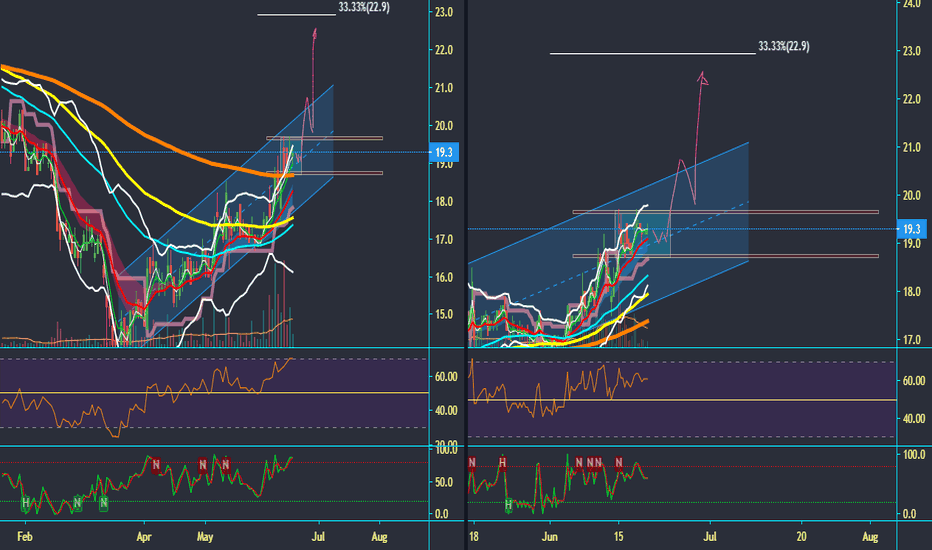Click the 19.3 price tag on right chart
This screenshot has width=932, height=550.
(x=911, y=229)
